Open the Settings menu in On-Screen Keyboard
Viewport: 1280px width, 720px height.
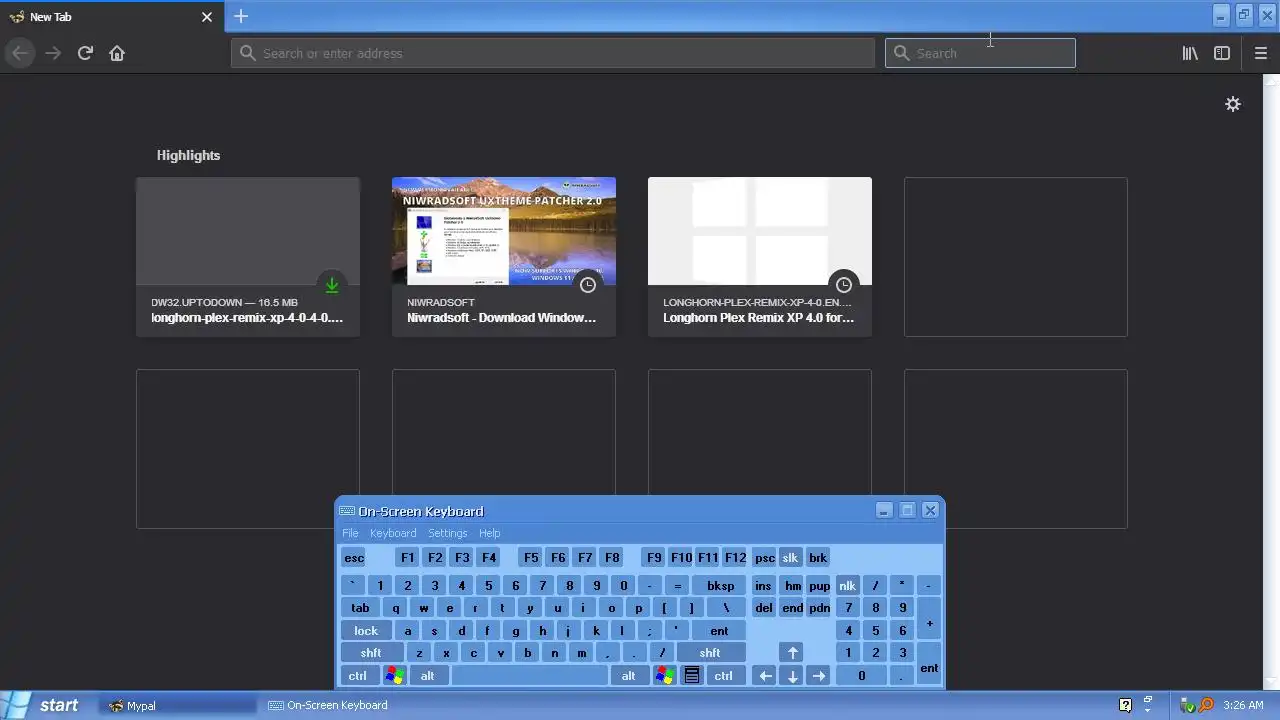click(x=448, y=533)
